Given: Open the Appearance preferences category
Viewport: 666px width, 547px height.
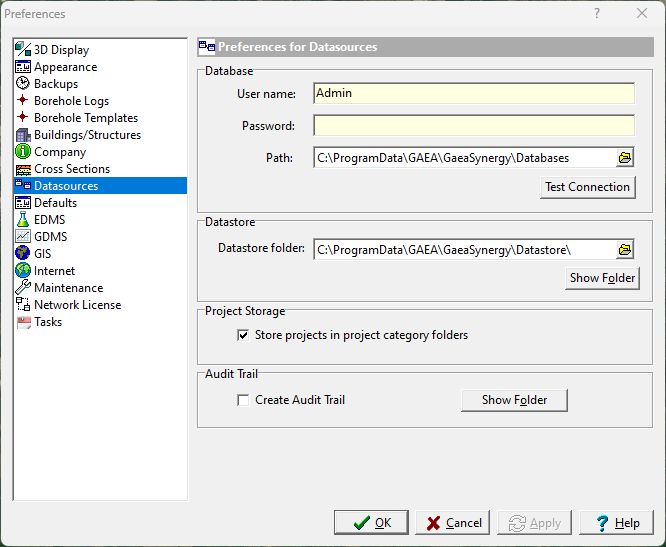Looking at the screenshot, I should pos(65,67).
